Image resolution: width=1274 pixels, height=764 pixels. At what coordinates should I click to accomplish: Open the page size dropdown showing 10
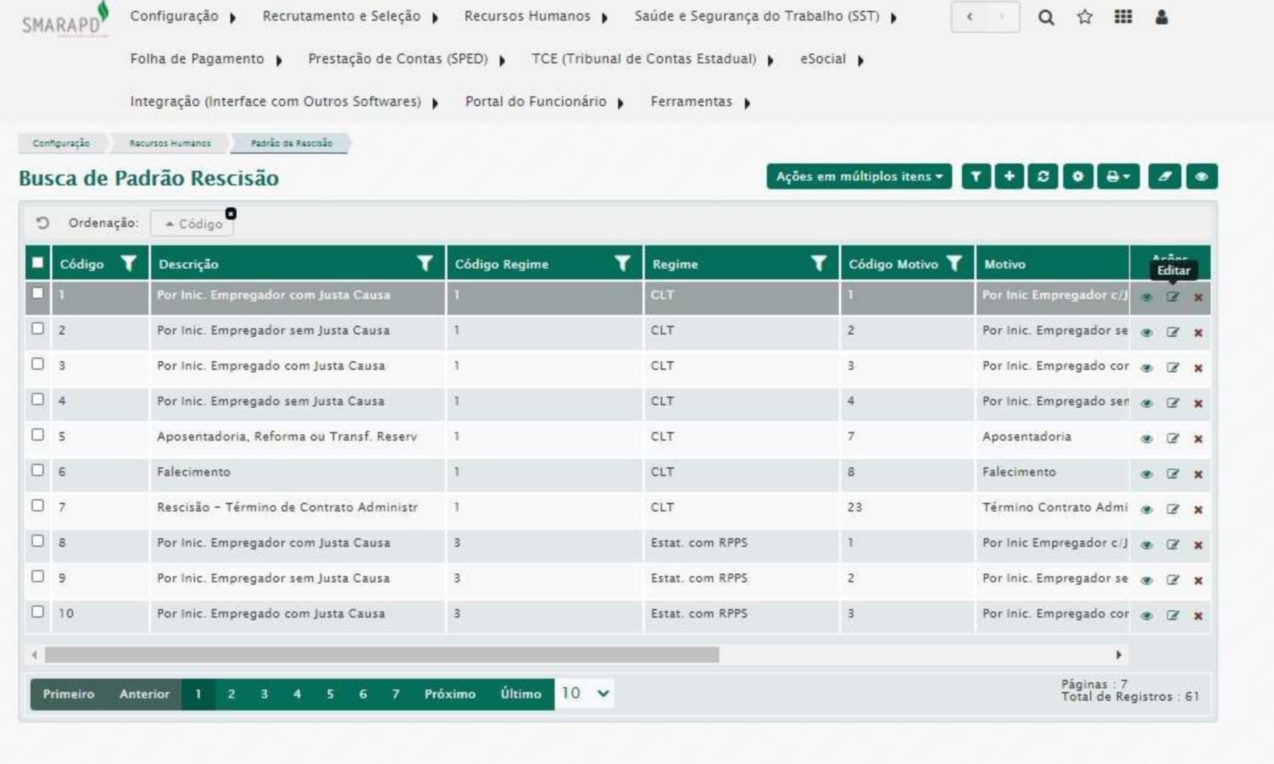pyautogui.click(x=585, y=694)
